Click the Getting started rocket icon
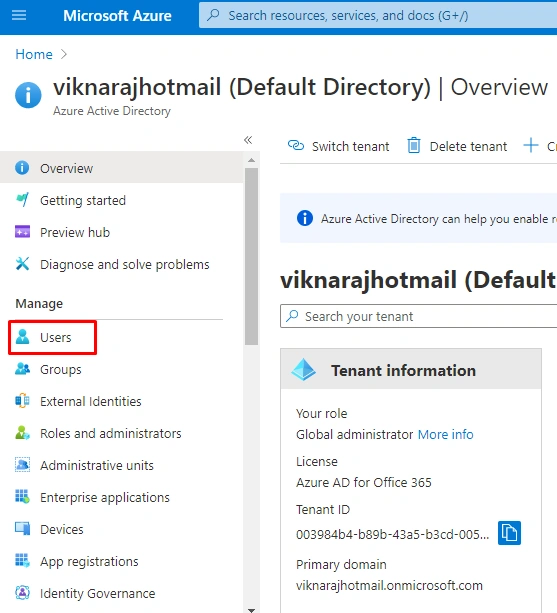The image size is (557, 613). click(x=22, y=199)
